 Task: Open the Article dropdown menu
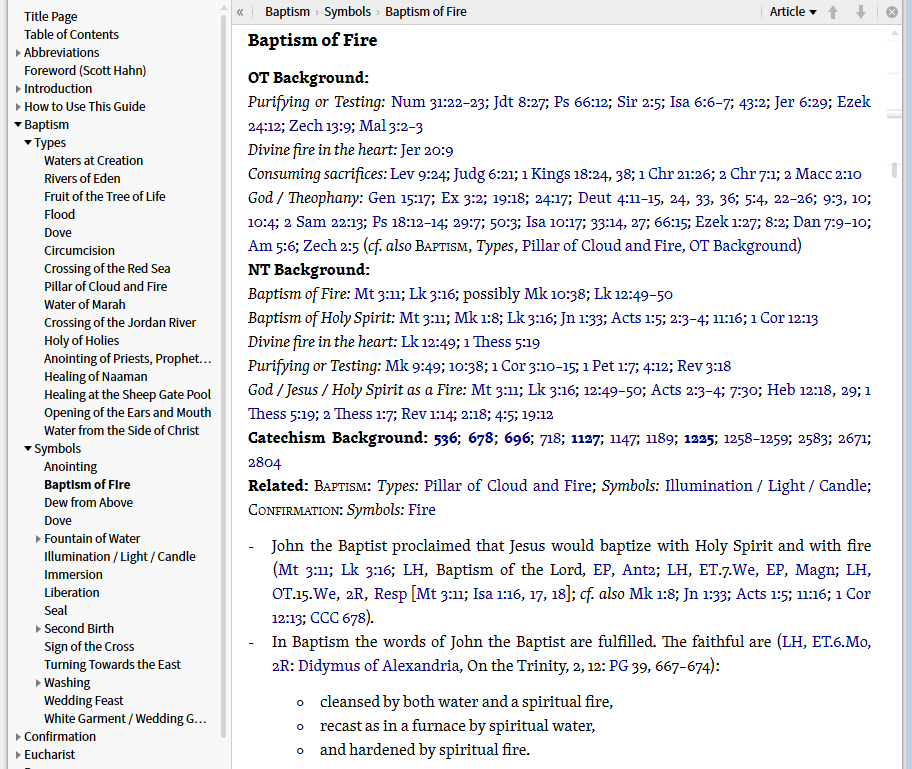(x=793, y=12)
